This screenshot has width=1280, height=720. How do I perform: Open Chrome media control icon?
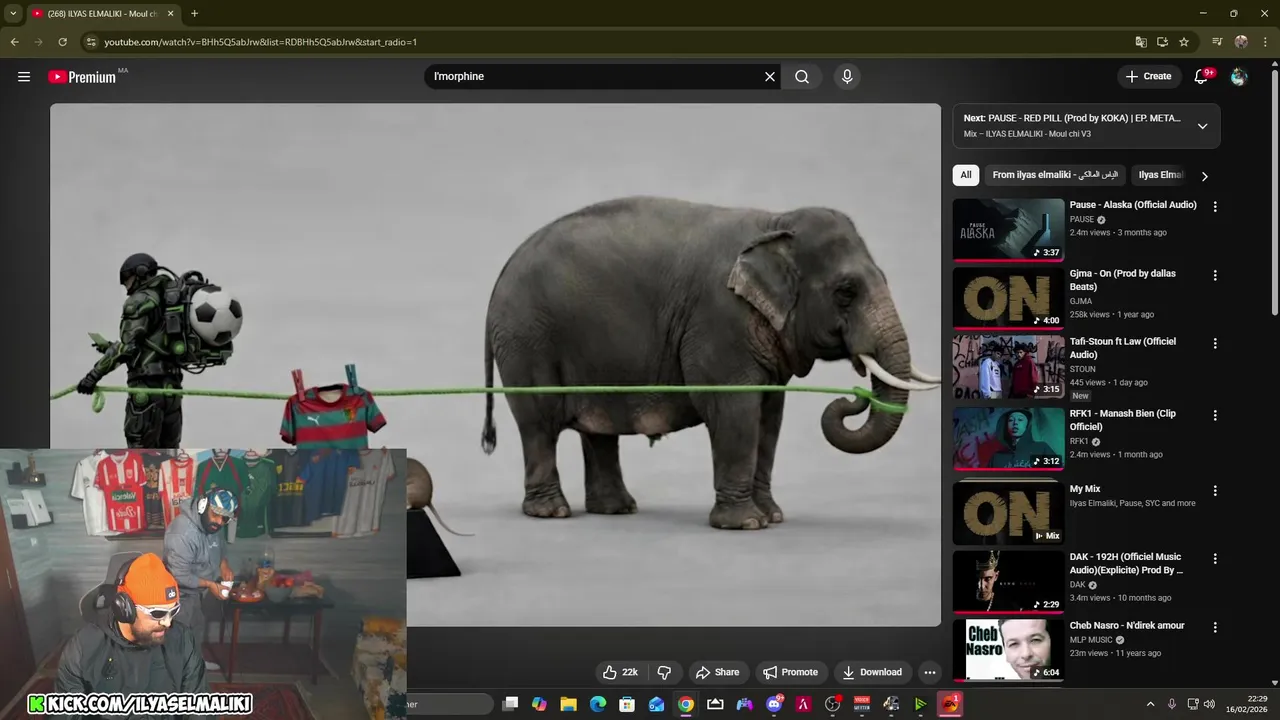[x=1217, y=42]
